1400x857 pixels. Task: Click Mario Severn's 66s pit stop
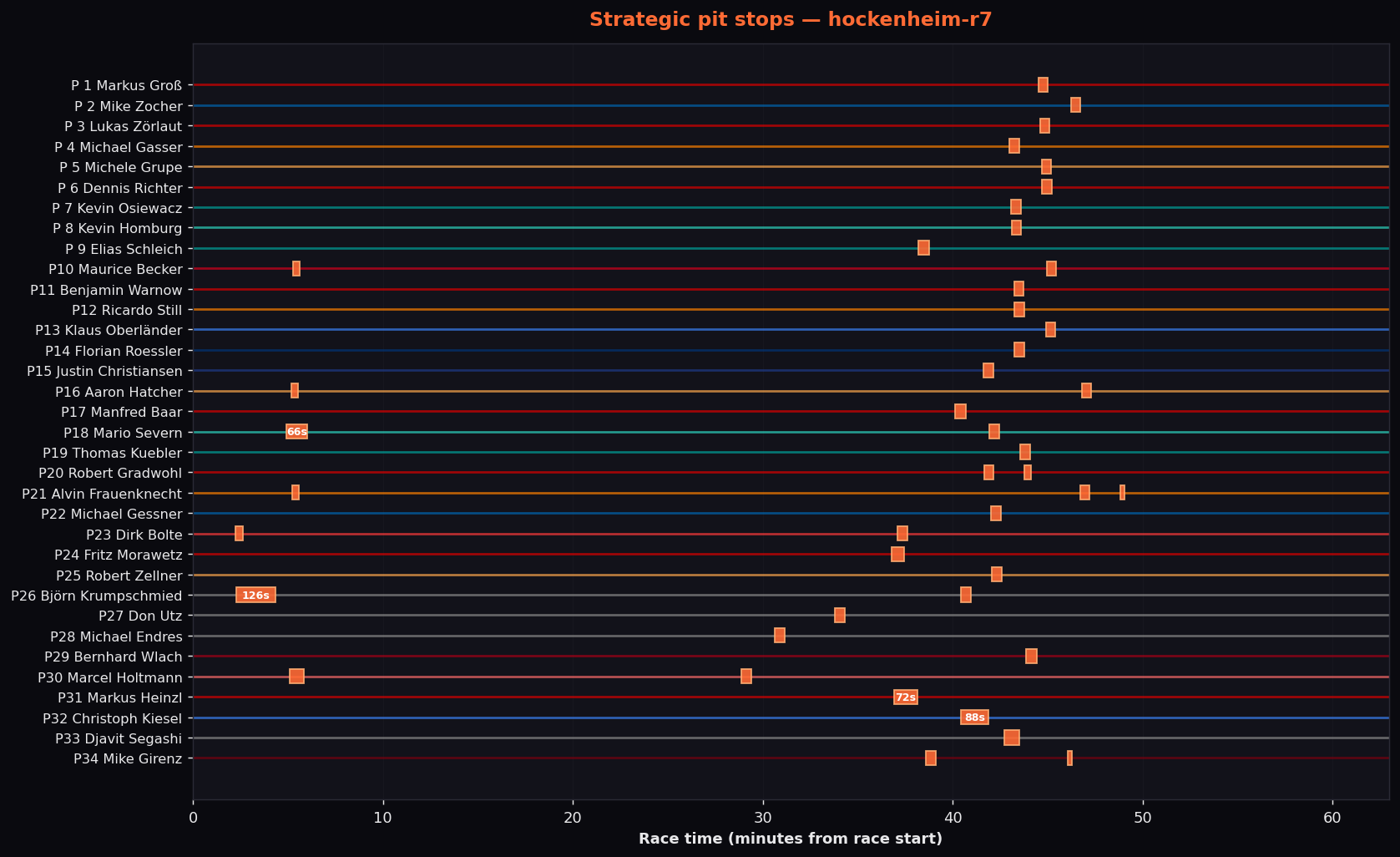click(x=296, y=432)
